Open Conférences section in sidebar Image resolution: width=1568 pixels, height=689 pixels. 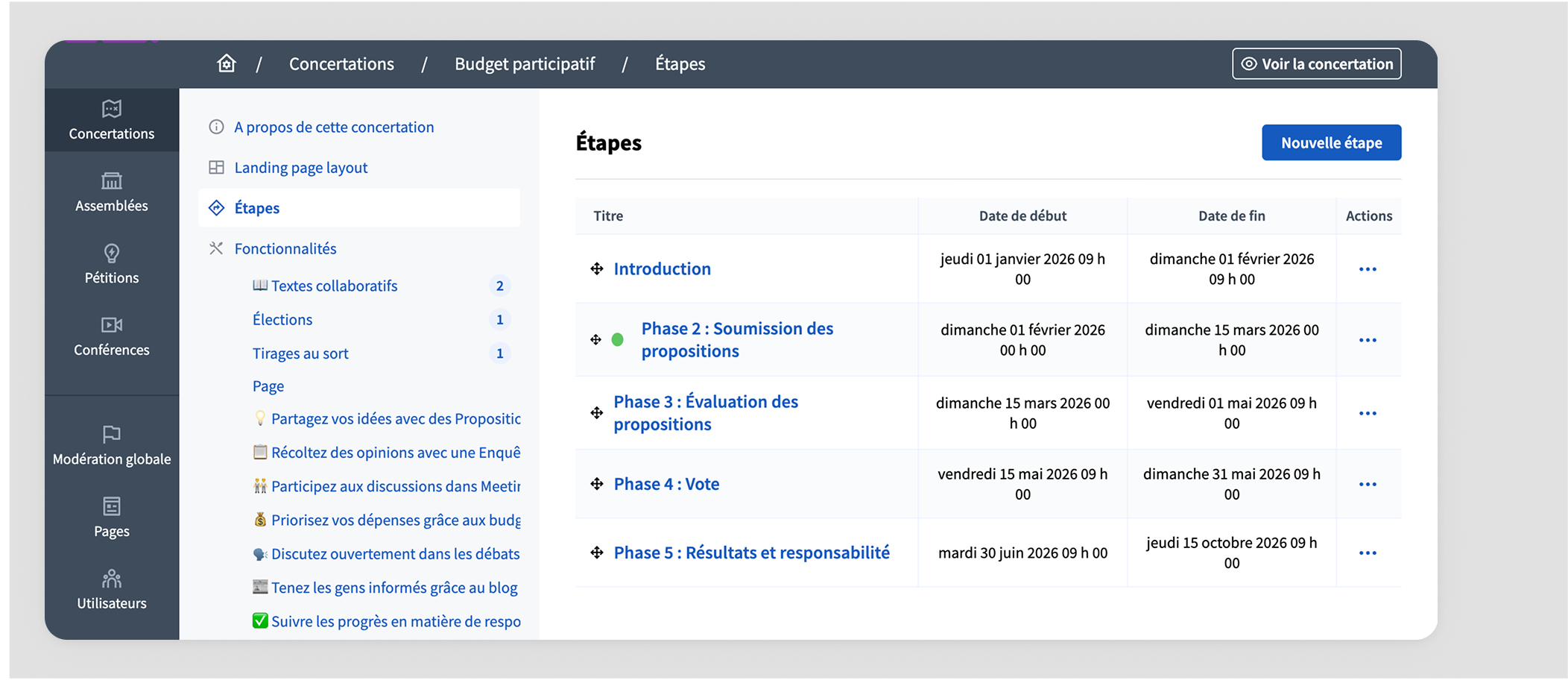[x=112, y=337]
